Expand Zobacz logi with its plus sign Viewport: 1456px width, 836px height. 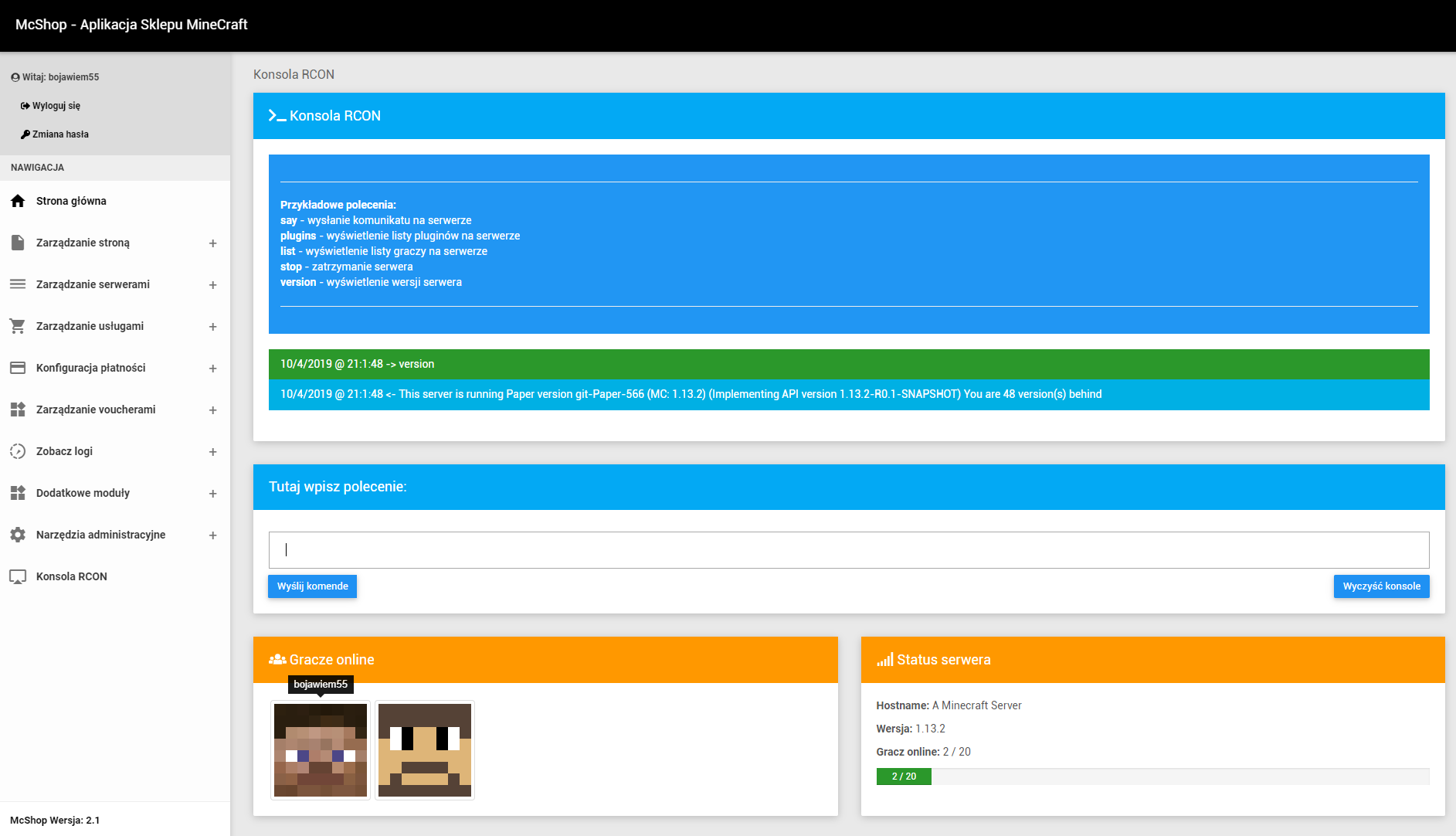[x=212, y=452]
